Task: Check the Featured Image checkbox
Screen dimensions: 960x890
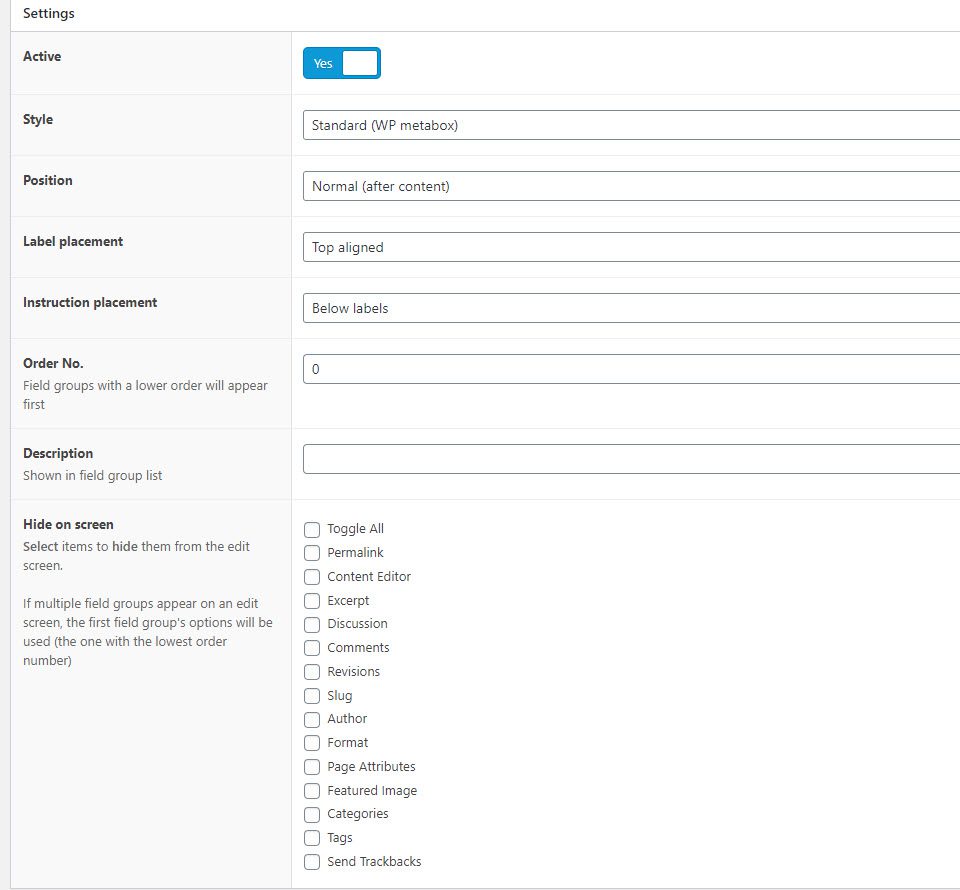Action: tap(311, 790)
